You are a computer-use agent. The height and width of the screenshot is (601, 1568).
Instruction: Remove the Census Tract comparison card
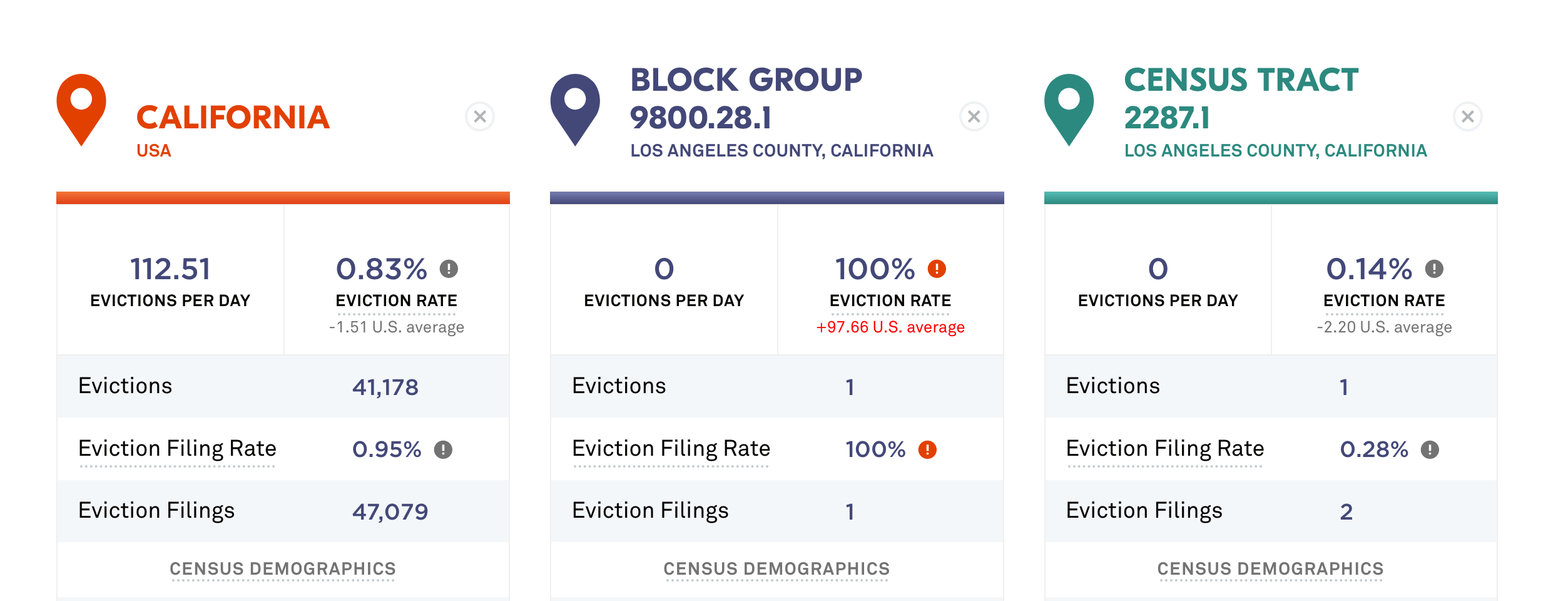1467,115
